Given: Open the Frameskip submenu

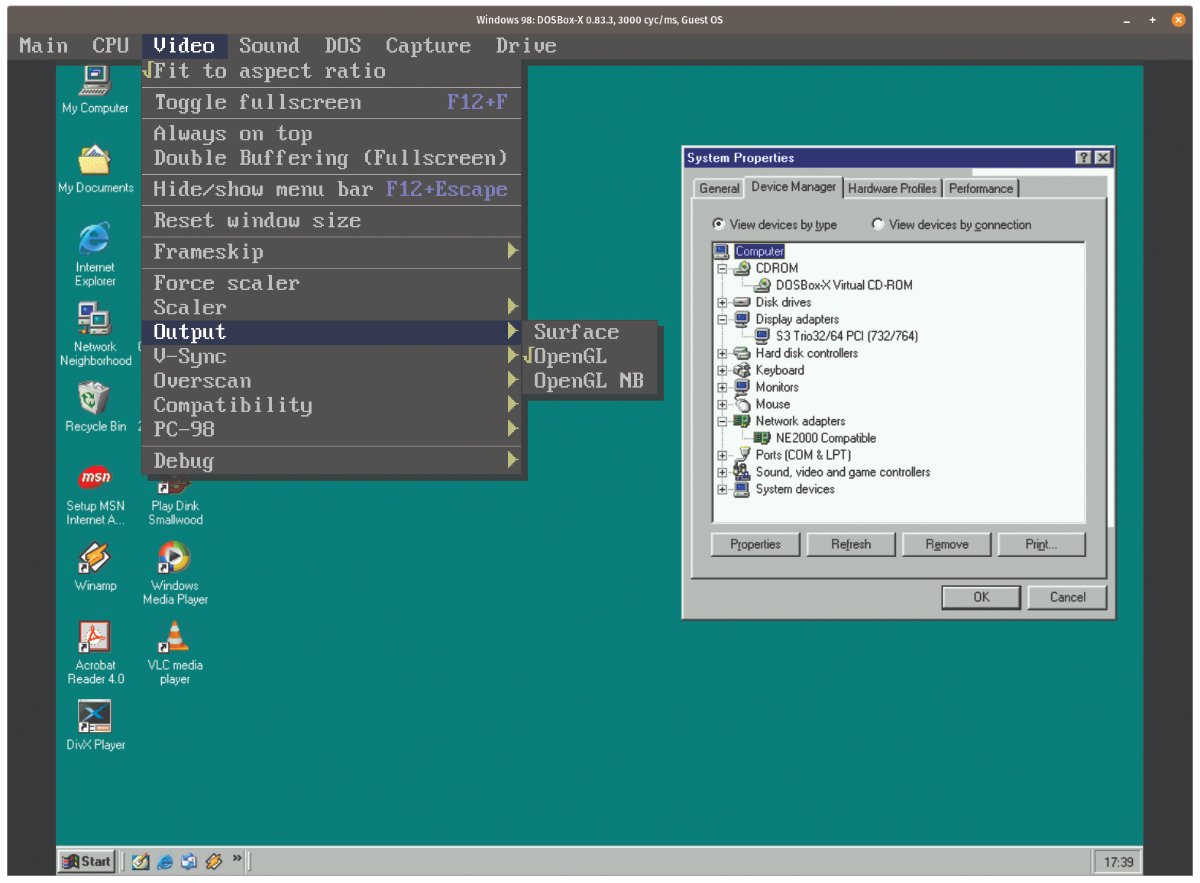Looking at the screenshot, I should pyautogui.click(x=331, y=252).
